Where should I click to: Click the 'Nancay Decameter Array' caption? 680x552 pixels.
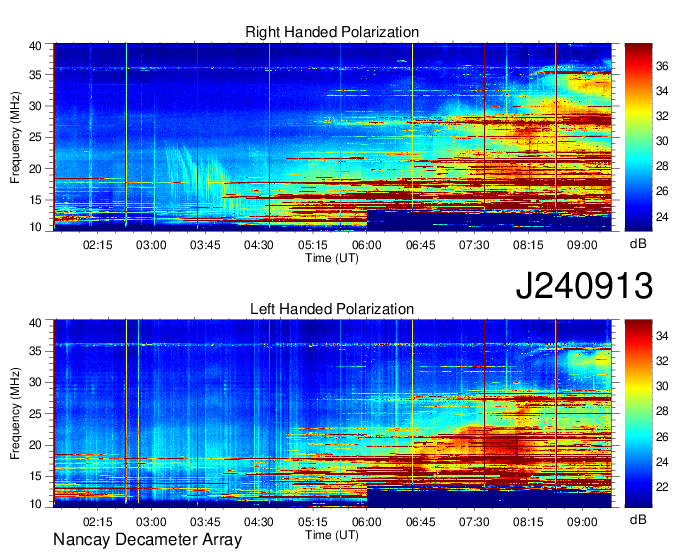(147, 540)
